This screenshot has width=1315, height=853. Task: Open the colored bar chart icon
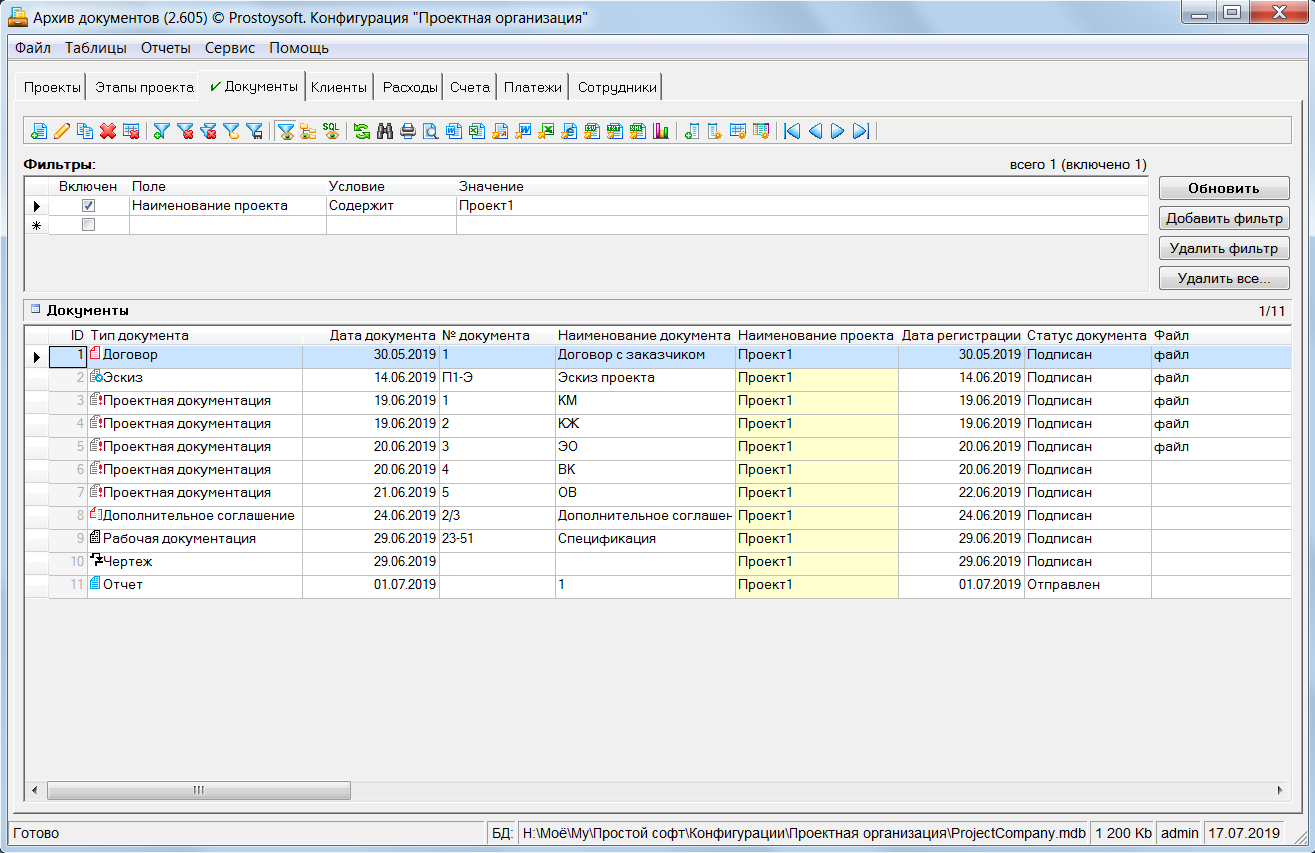point(660,131)
